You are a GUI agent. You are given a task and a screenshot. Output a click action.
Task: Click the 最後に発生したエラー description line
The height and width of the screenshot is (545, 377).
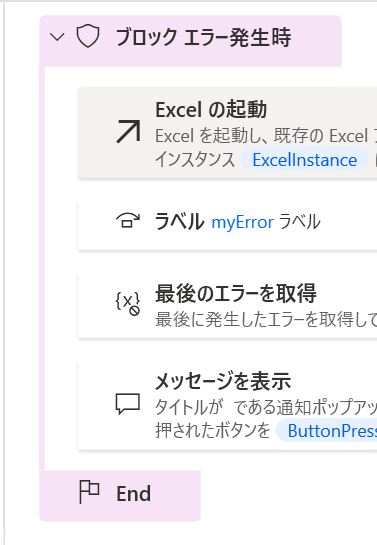click(x=266, y=319)
